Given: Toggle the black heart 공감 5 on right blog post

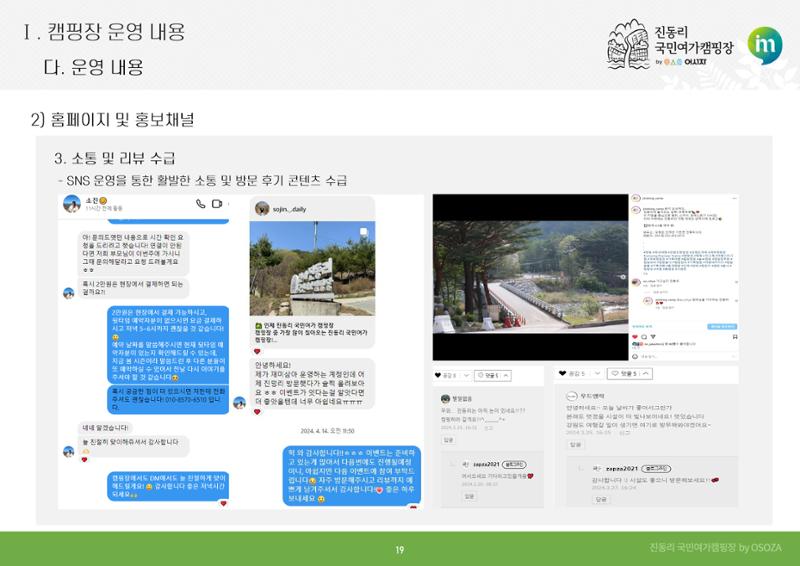Looking at the screenshot, I should [562, 374].
